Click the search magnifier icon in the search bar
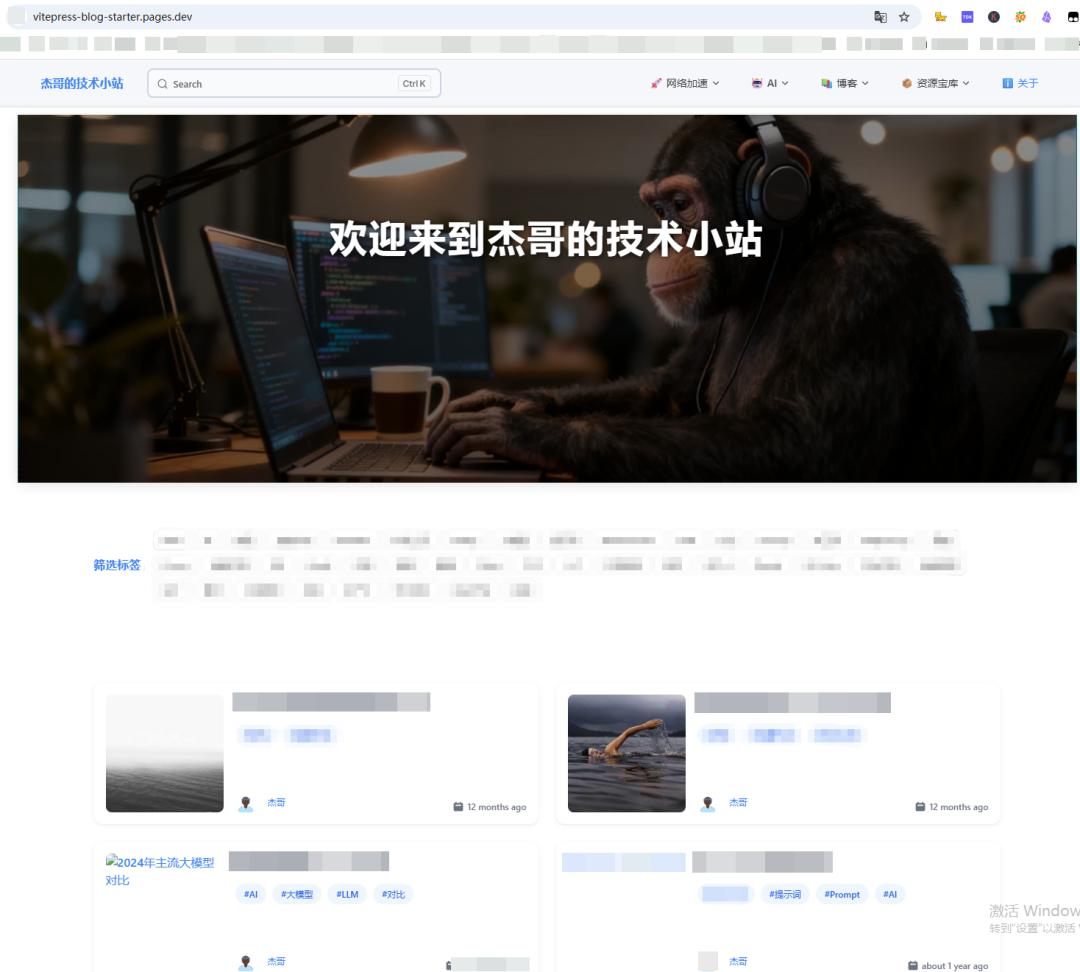 (162, 83)
